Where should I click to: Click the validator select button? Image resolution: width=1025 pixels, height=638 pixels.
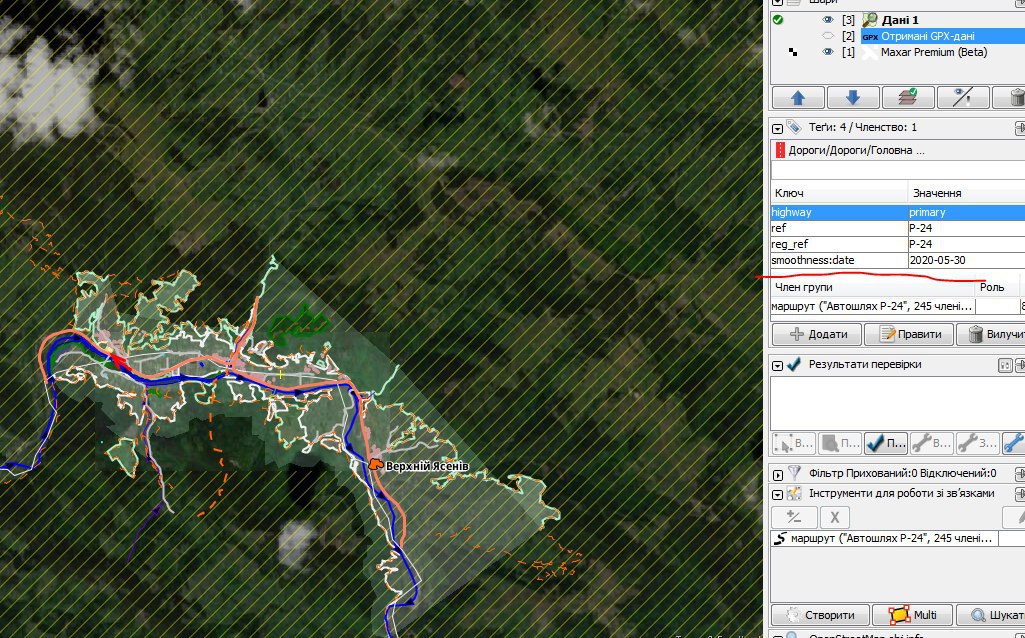(x=793, y=443)
